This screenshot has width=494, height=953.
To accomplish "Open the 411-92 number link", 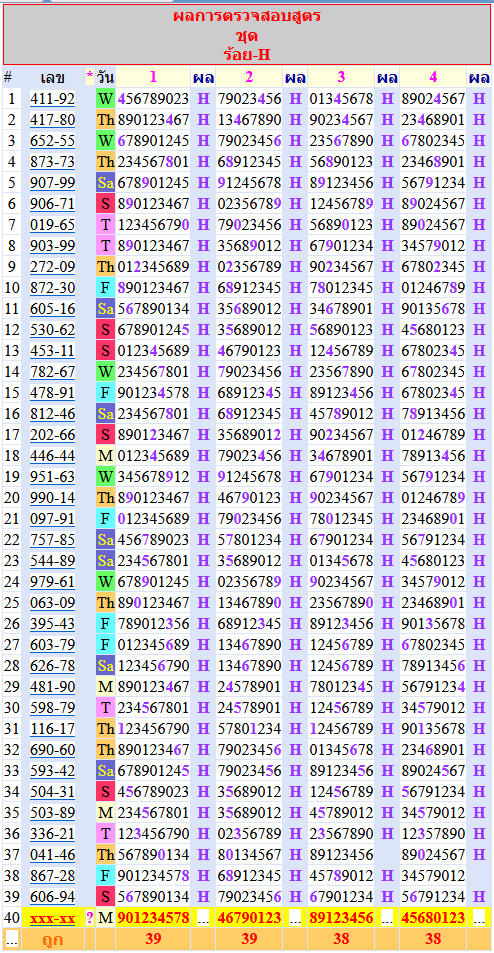I will [x=53, y=98].
